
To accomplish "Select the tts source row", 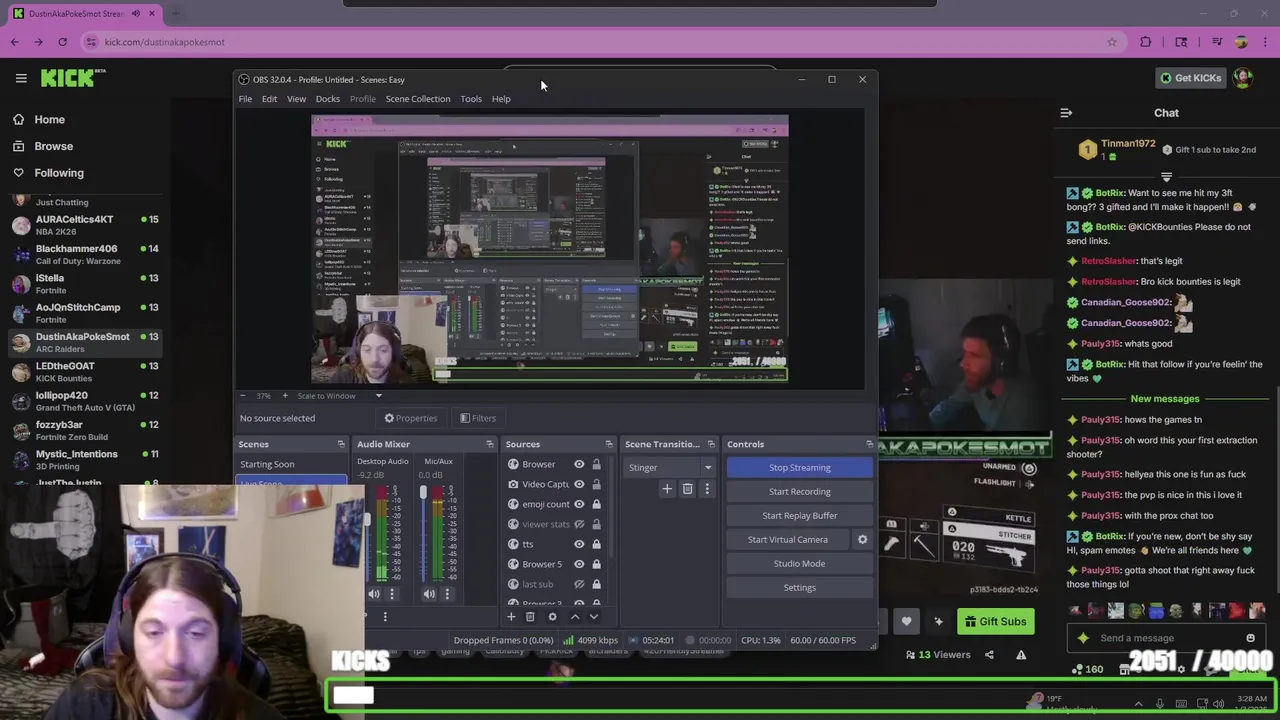I will tap(555, 544).
